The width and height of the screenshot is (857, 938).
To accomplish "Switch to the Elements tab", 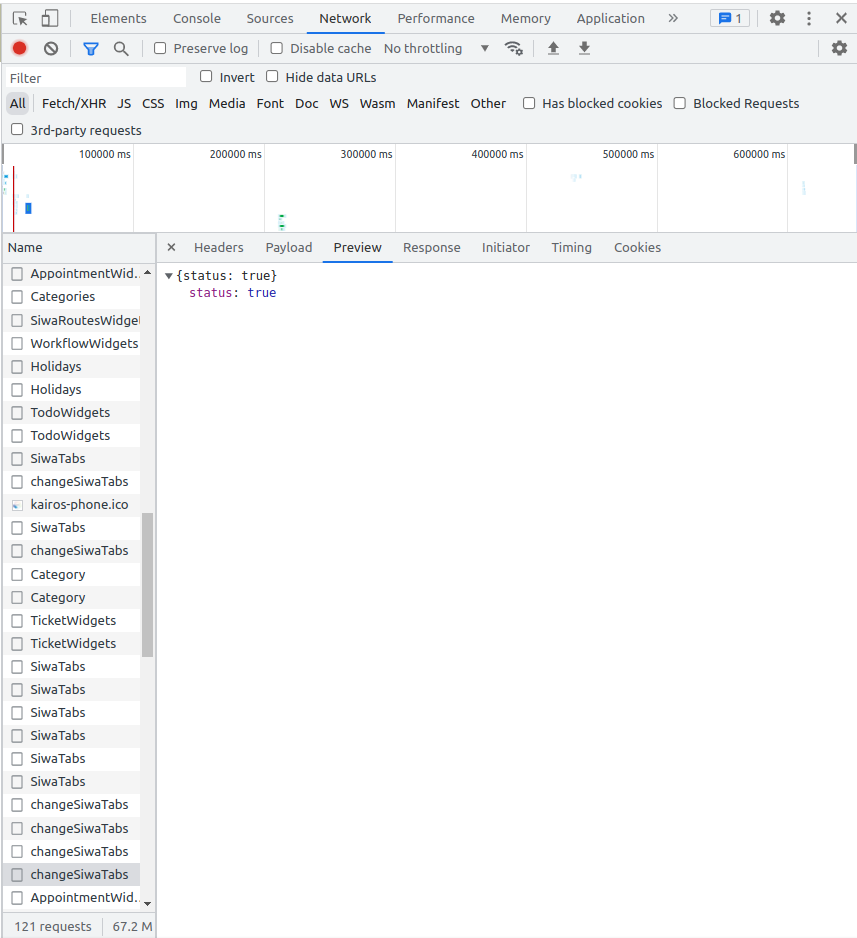I will [x=118, y=19].
